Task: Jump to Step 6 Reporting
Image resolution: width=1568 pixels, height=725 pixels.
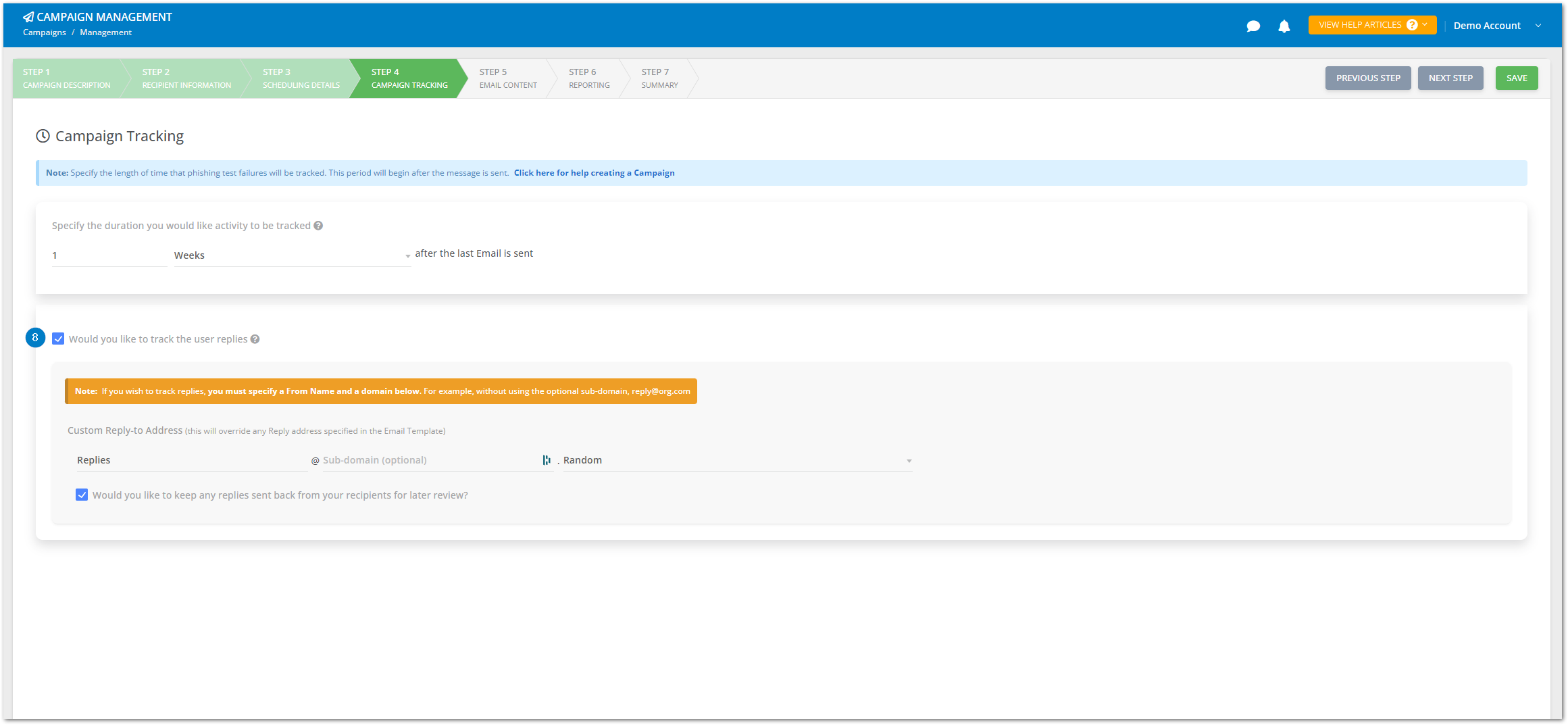Action: [589, 78]
